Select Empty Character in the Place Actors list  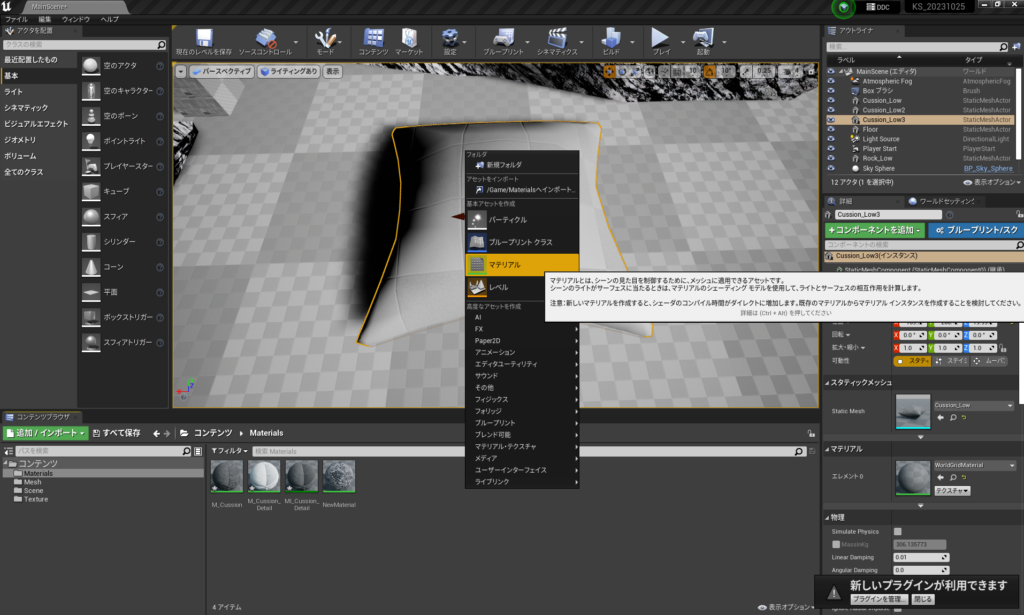[123, 91]
